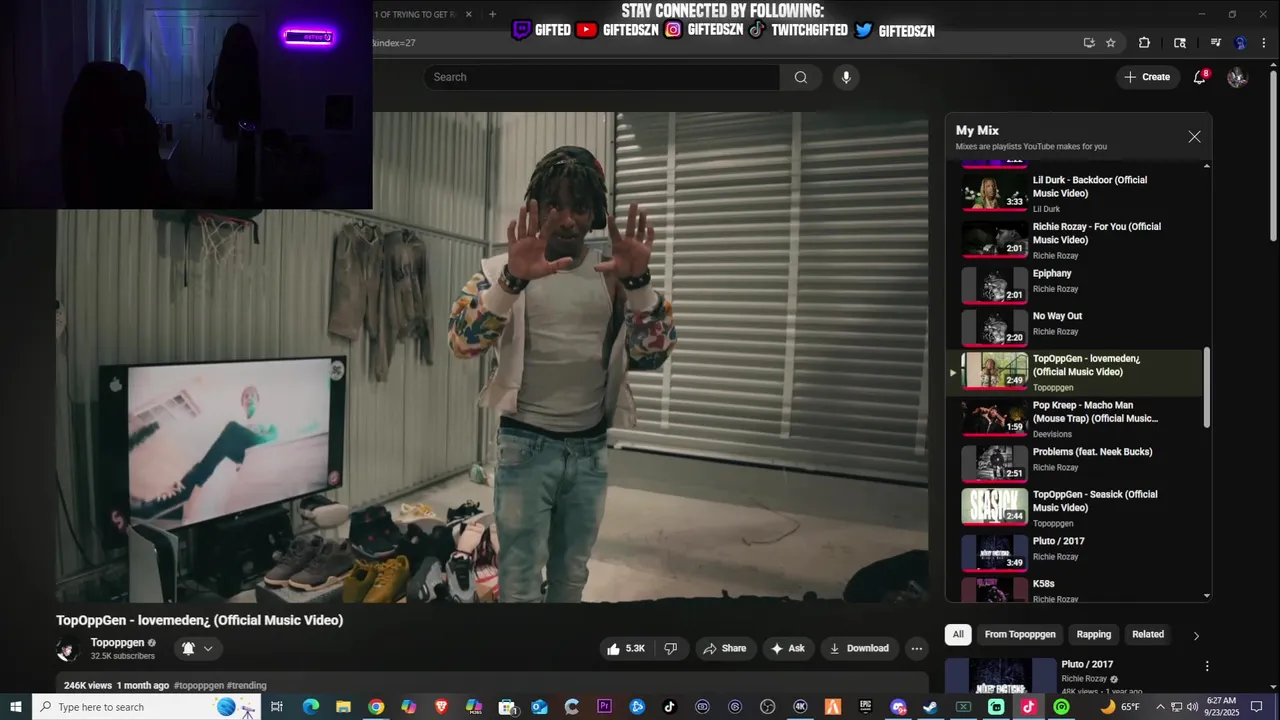Open YouTube account avatar menu
The width and height of the screenshot is (1280, 720).
pos(1237,77)
